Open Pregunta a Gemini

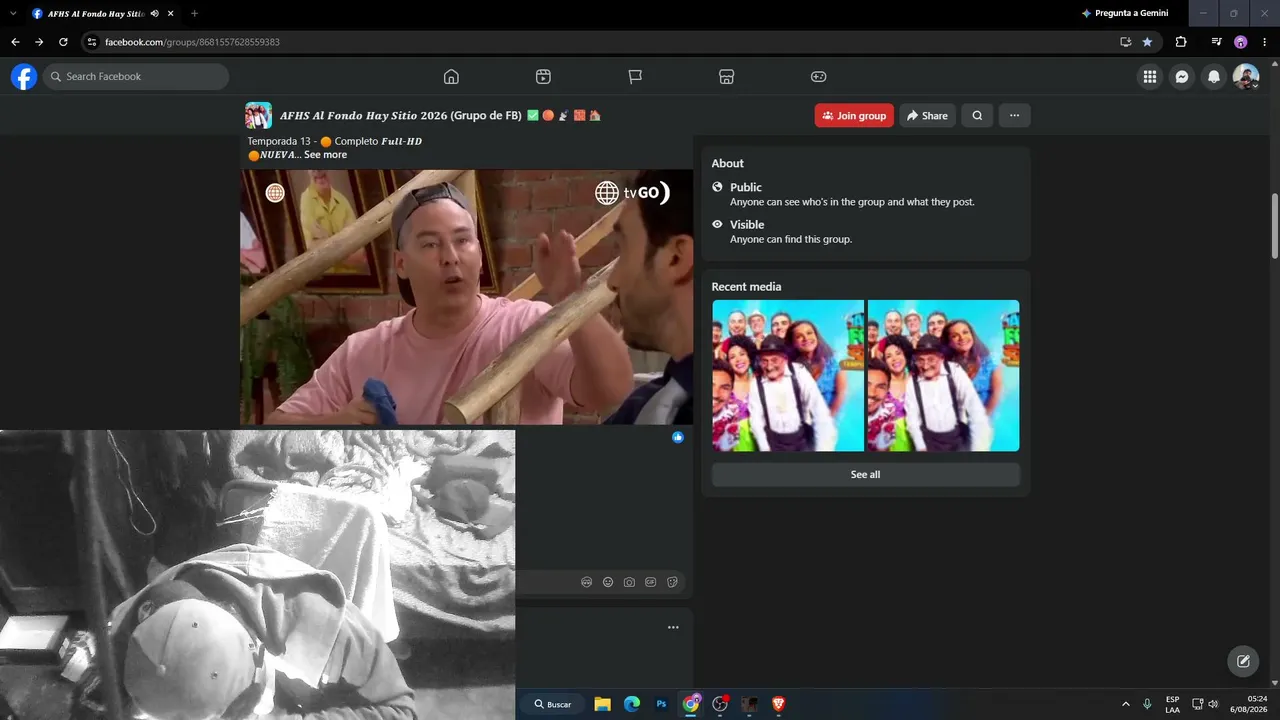[x=1125, y=13]
